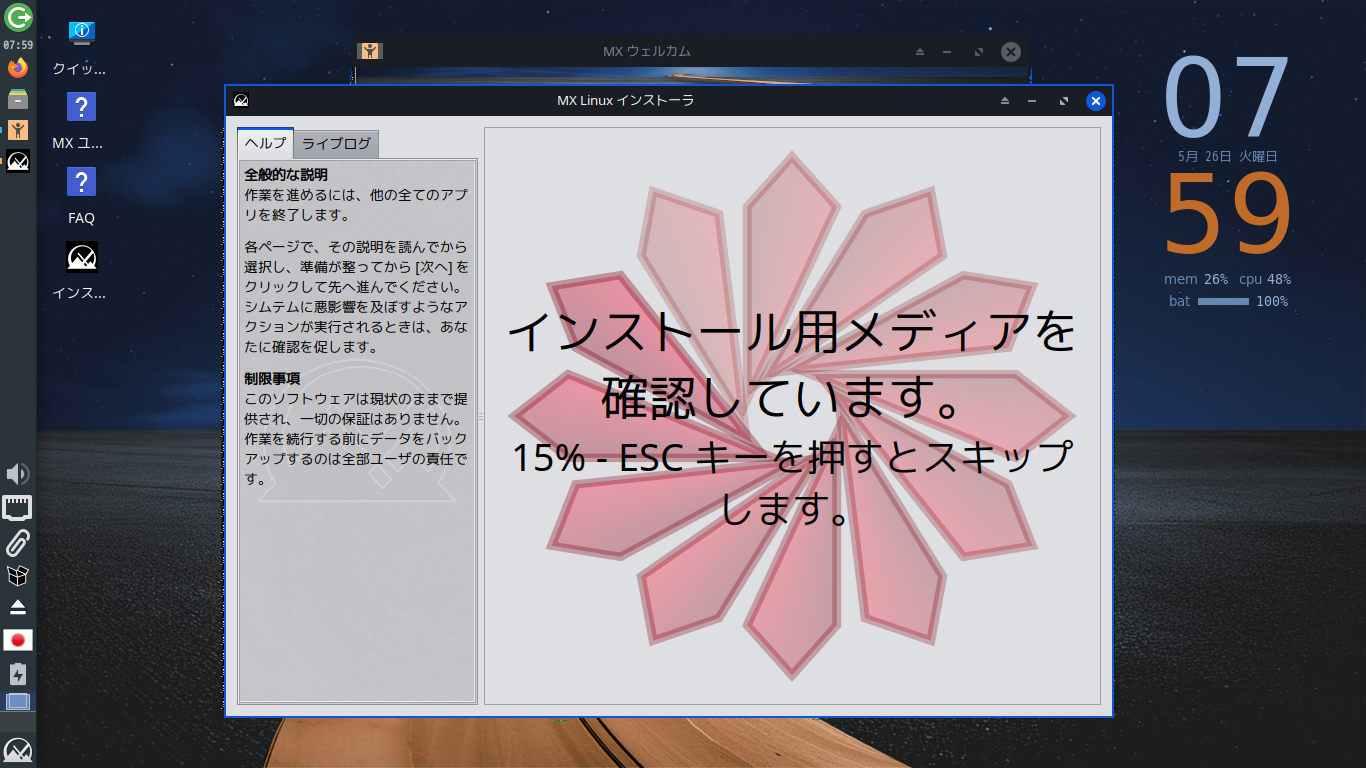This screenshot has height=768, width=1366.
Task: Open Firefox from the side panel
Action: coord(18,68)
